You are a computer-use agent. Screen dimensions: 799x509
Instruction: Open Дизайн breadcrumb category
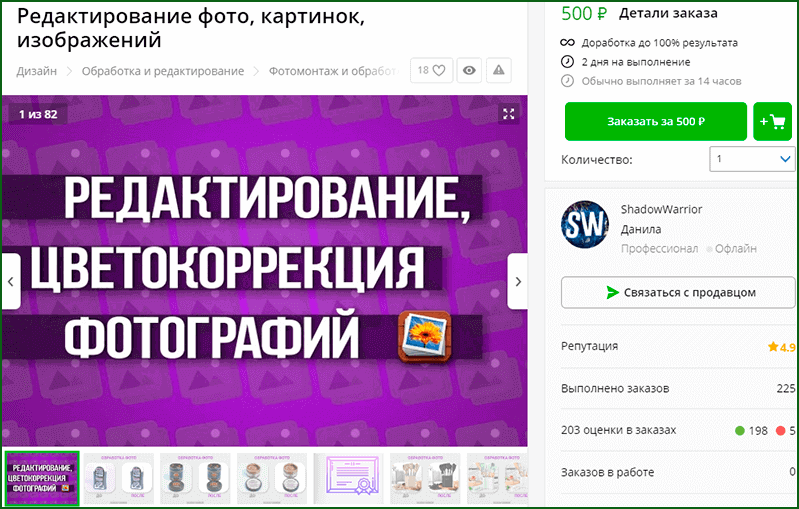(x=36, y=71)
